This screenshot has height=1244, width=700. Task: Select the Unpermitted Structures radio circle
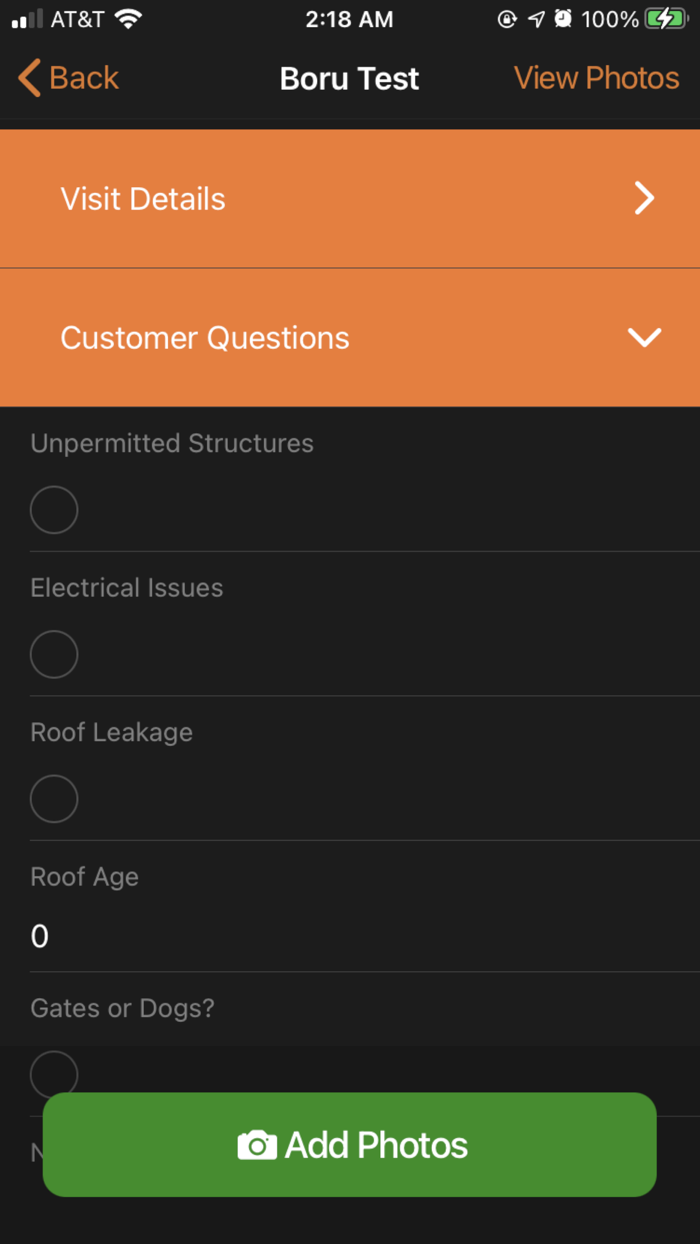pos(53,510)
